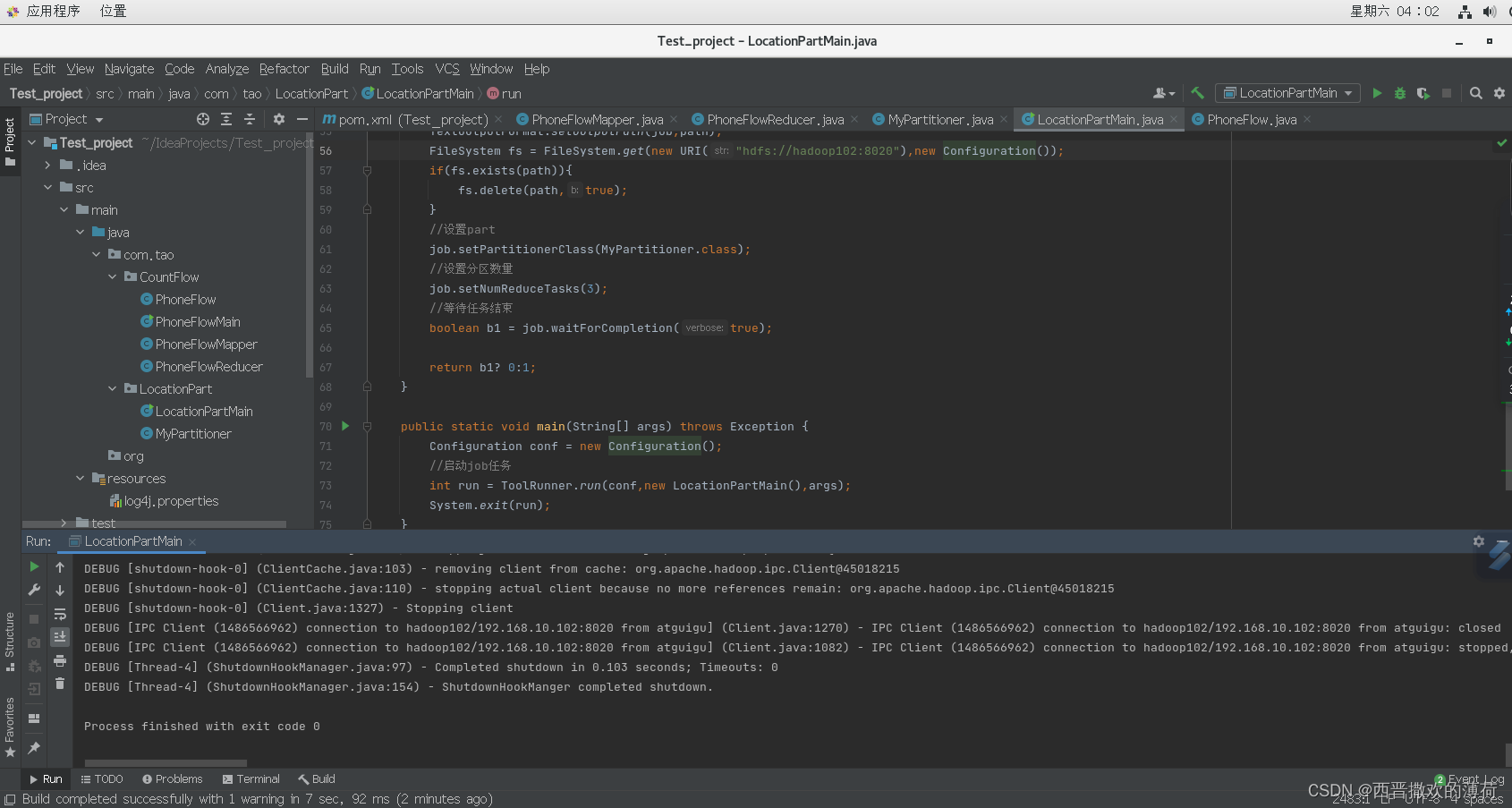Fold the if block on line 57
This screenshot has width=1512, height=808.
click(367, 170)
